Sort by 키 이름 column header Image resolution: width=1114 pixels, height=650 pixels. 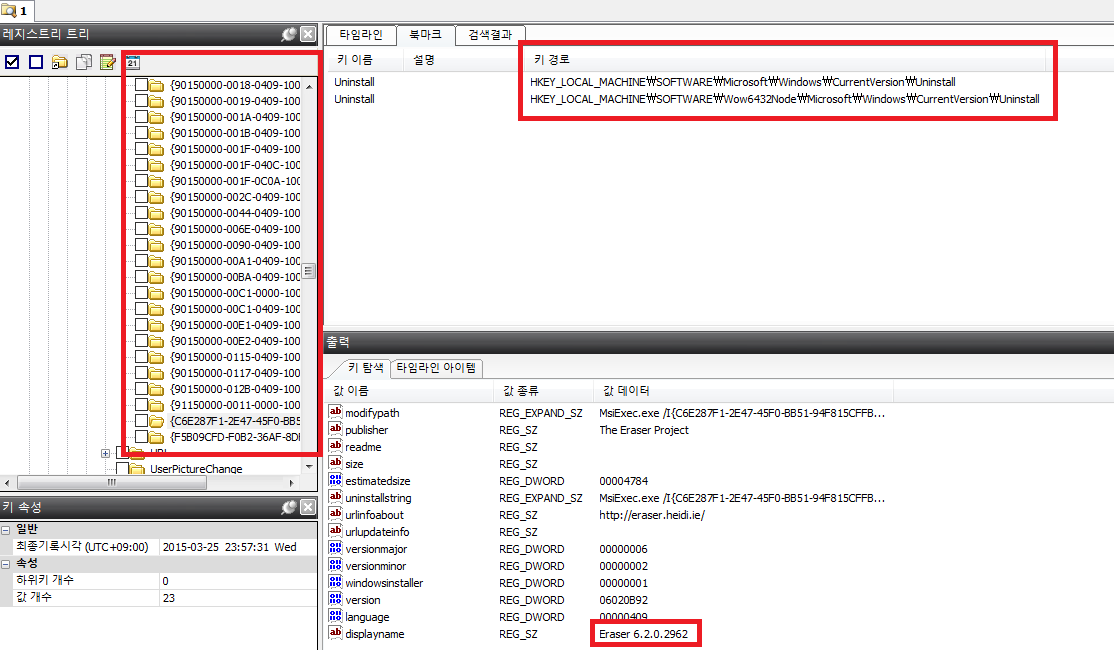[364, 60]
